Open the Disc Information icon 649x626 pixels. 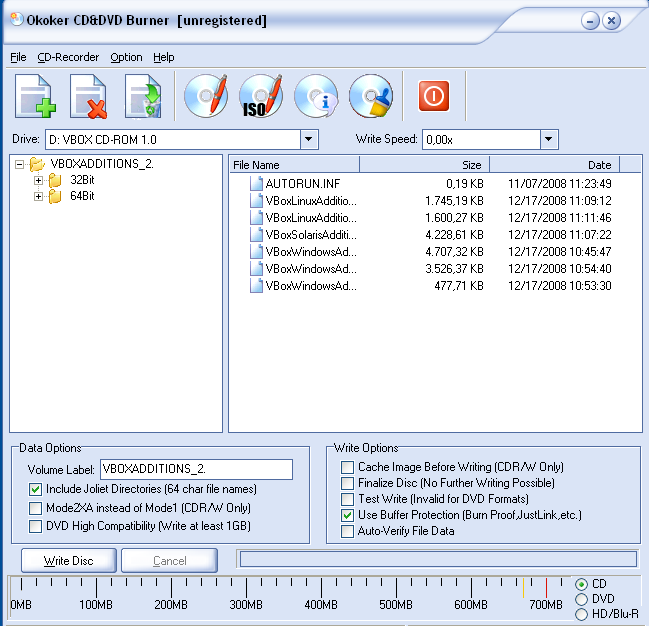[x=316, y=96]
